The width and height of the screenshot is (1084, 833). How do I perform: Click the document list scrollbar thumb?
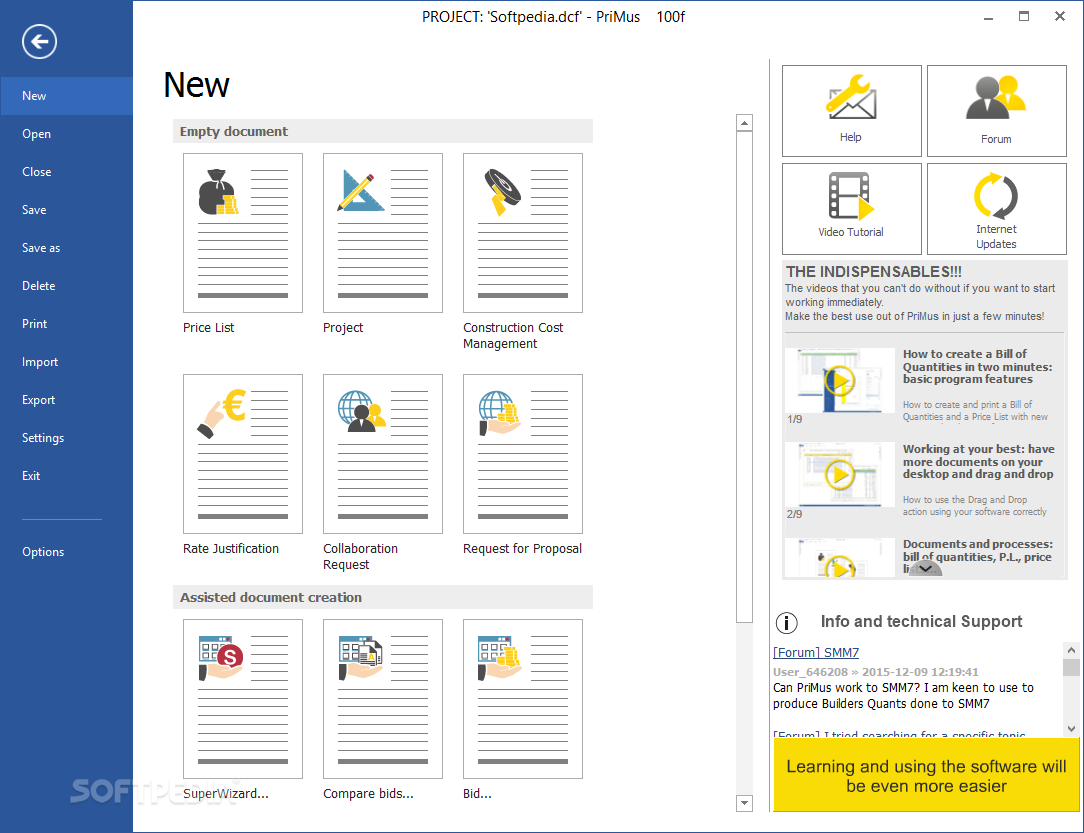pos(745,377)
